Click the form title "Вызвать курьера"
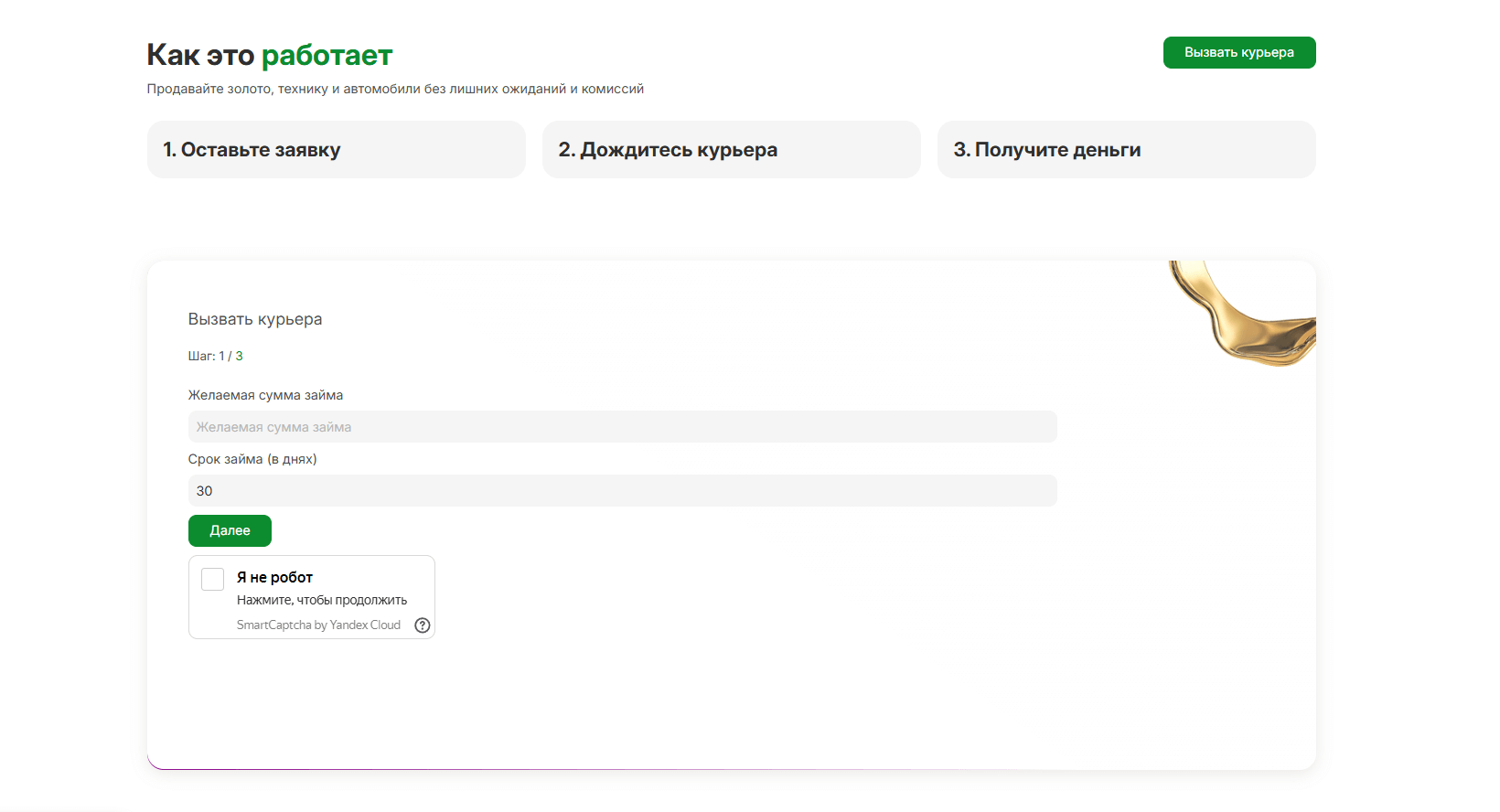This screenshot has height=812, width=1500. 255,319
